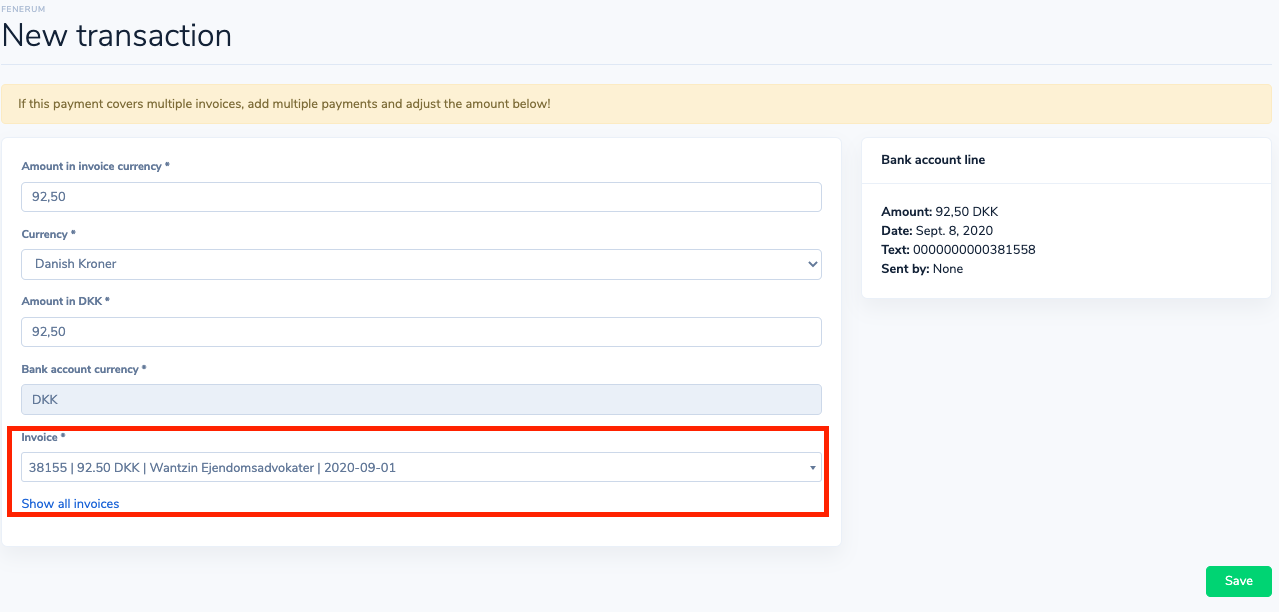Click the Bank account line card header

[x=933, y=160]
